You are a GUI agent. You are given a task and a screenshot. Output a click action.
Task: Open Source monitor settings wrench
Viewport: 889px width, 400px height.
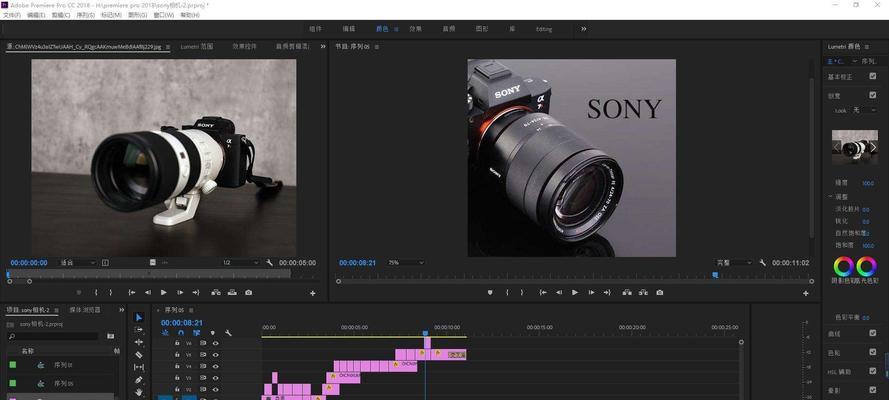[269, 263]
